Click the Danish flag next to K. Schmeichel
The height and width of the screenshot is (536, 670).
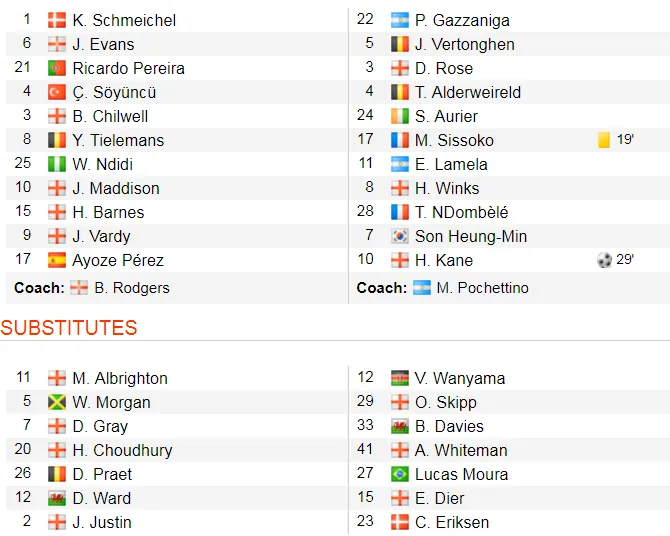click(x=57, y=20)
